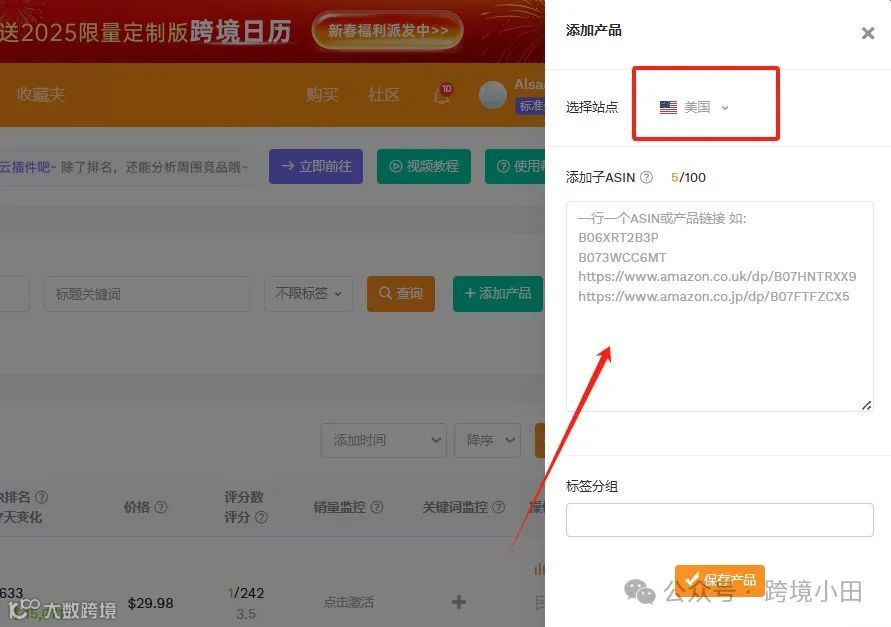Click the $29.98 price cell
Image resolution: width=891 pixels, height=627 pixels.
pyautogui.click(x=151, y=603)
